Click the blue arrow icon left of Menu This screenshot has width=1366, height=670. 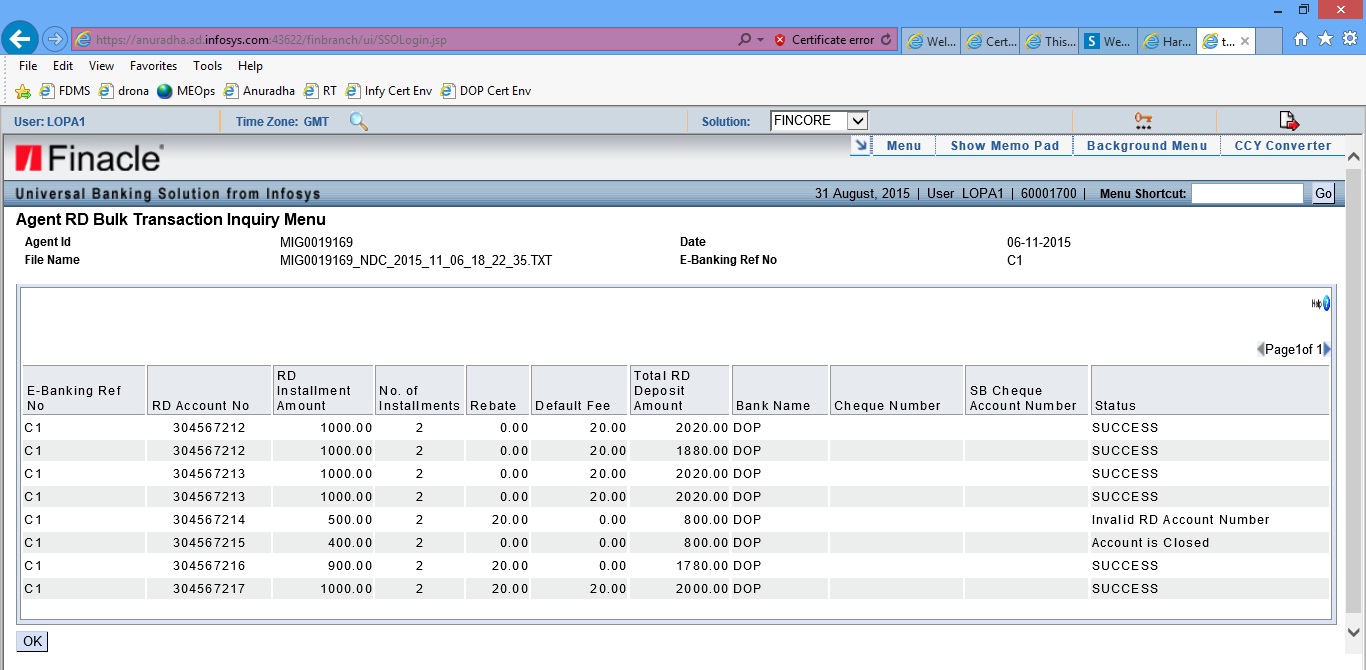[x=860, y=145]
